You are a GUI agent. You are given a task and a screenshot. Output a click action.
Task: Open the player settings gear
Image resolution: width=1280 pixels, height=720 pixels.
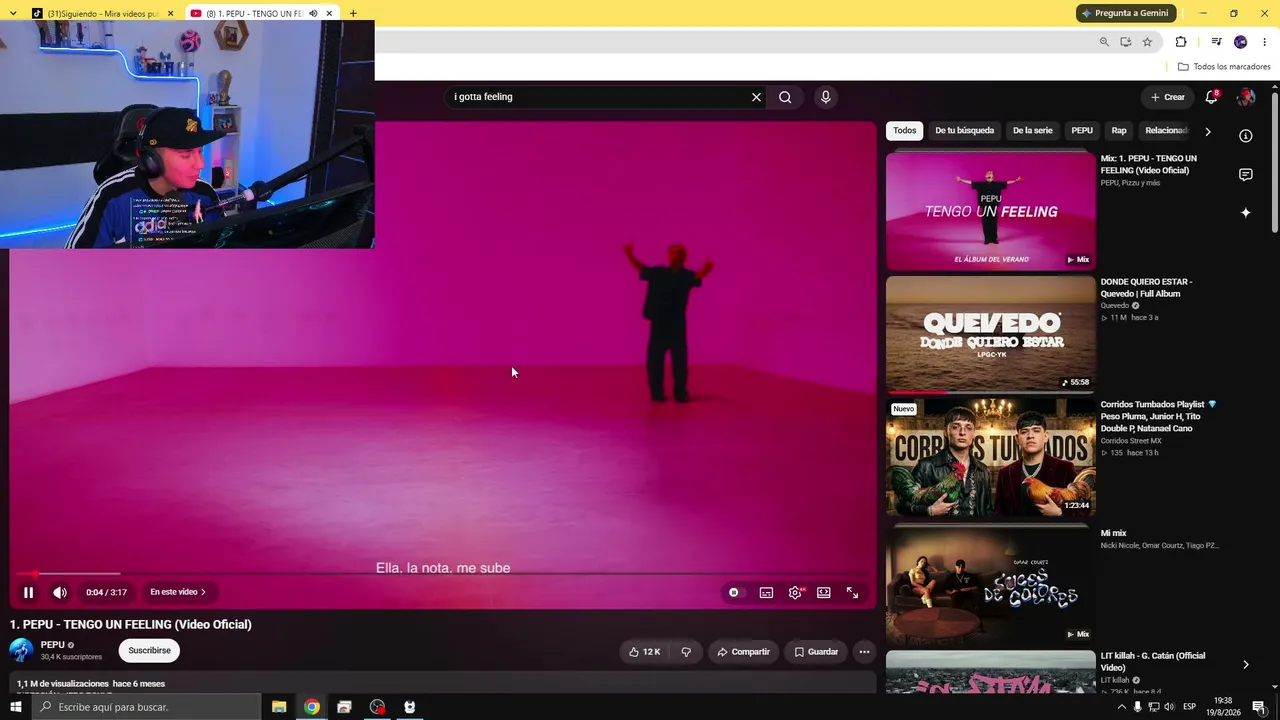795,592
